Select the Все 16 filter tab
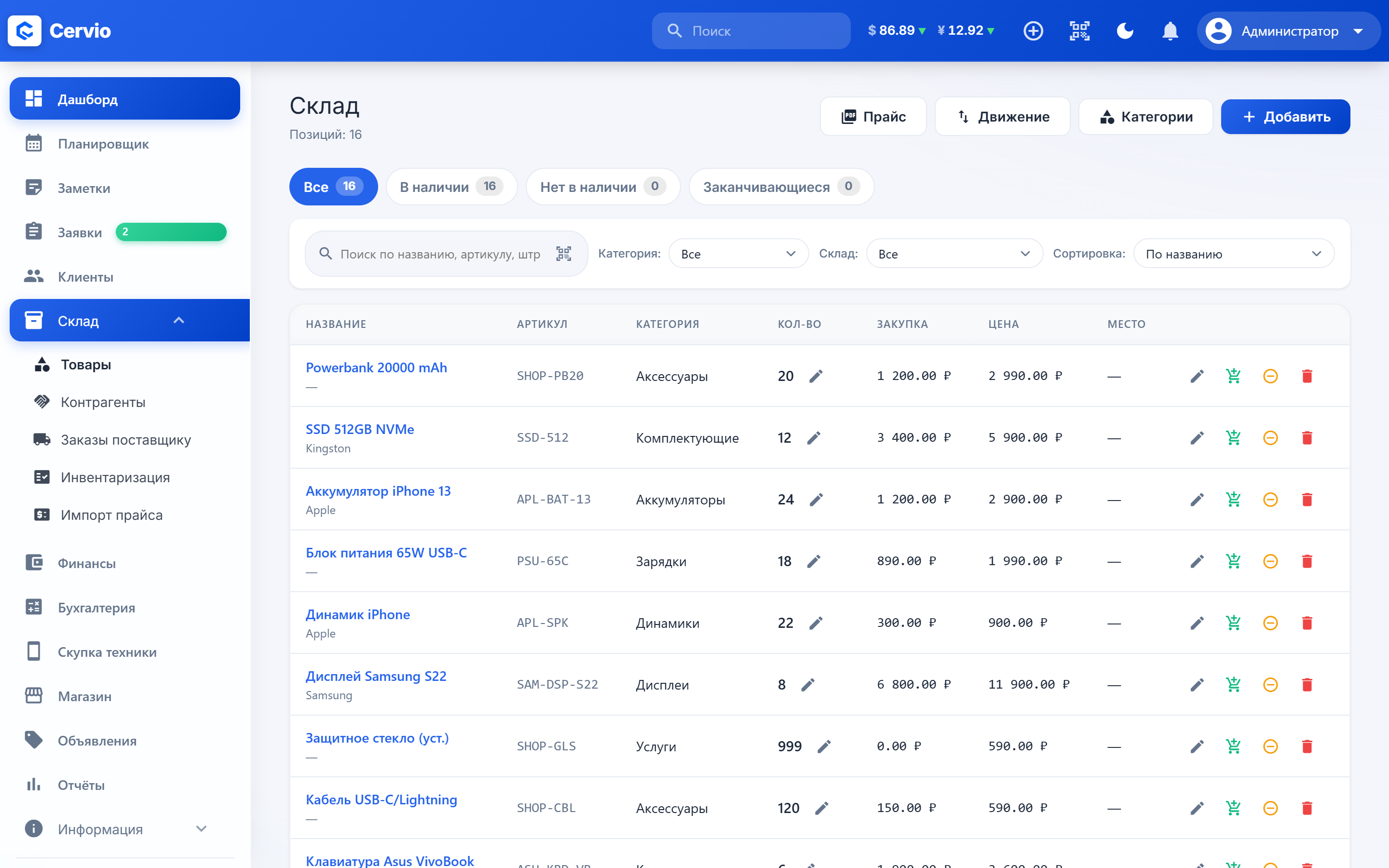This screenshot has width=1389, height=868. pos(333,187)
